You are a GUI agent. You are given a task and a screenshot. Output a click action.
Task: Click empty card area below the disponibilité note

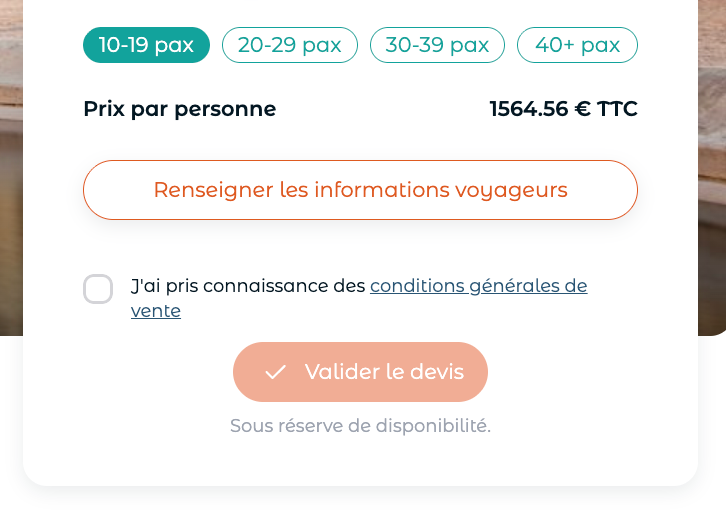(360, 461)
